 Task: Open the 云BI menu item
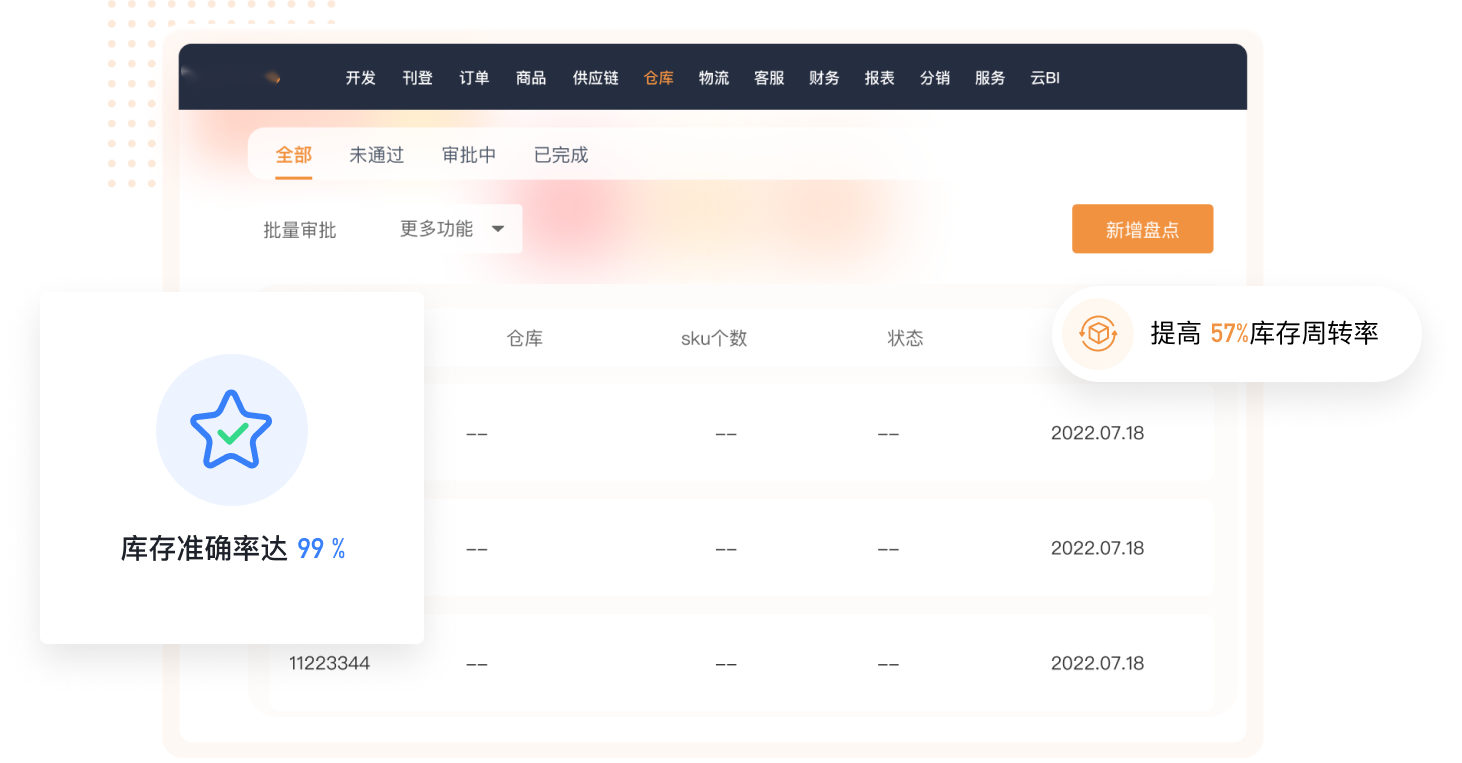coord(1044,78)
